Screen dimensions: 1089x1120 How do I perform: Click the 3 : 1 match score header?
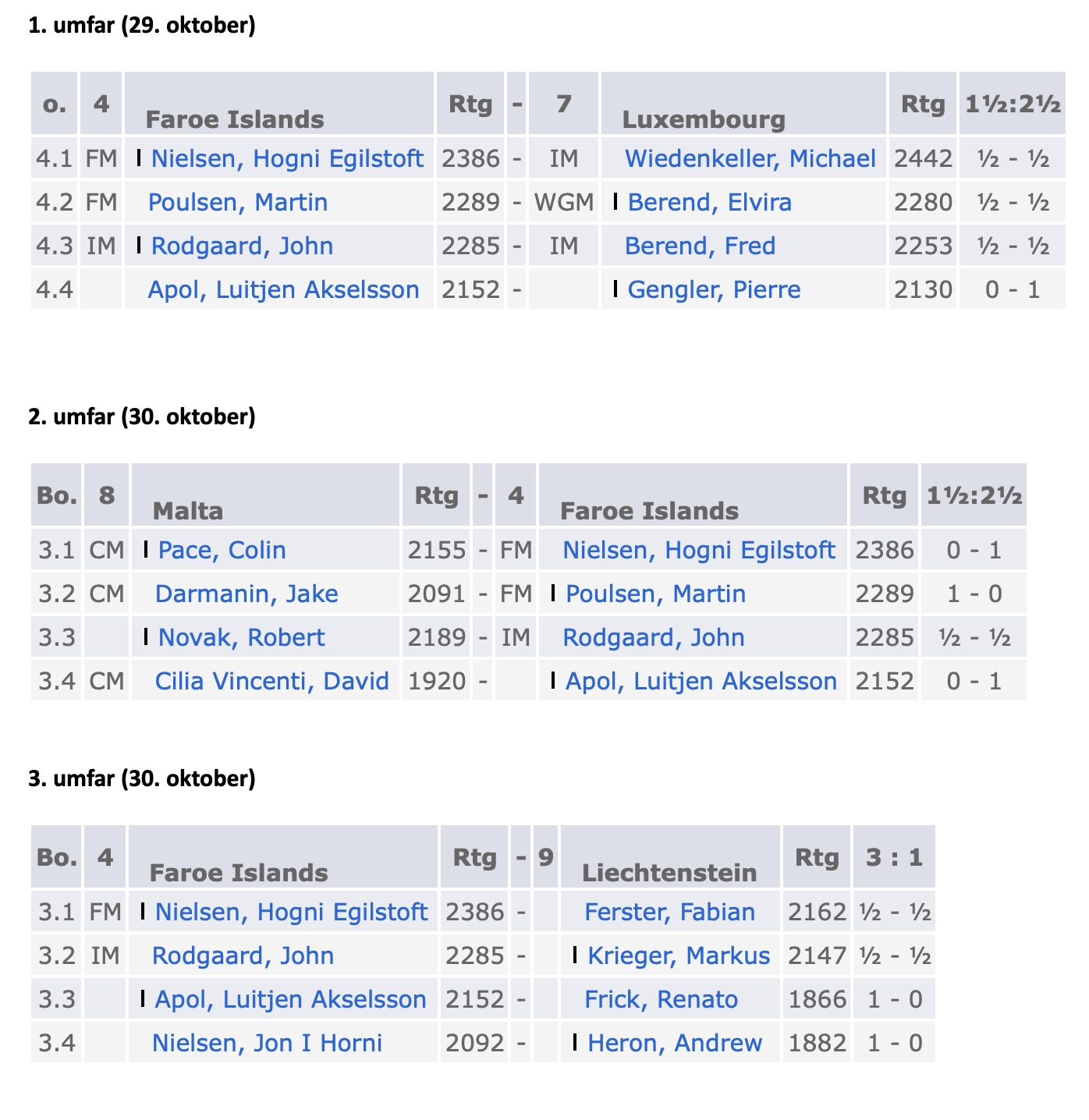pos(894,857)
